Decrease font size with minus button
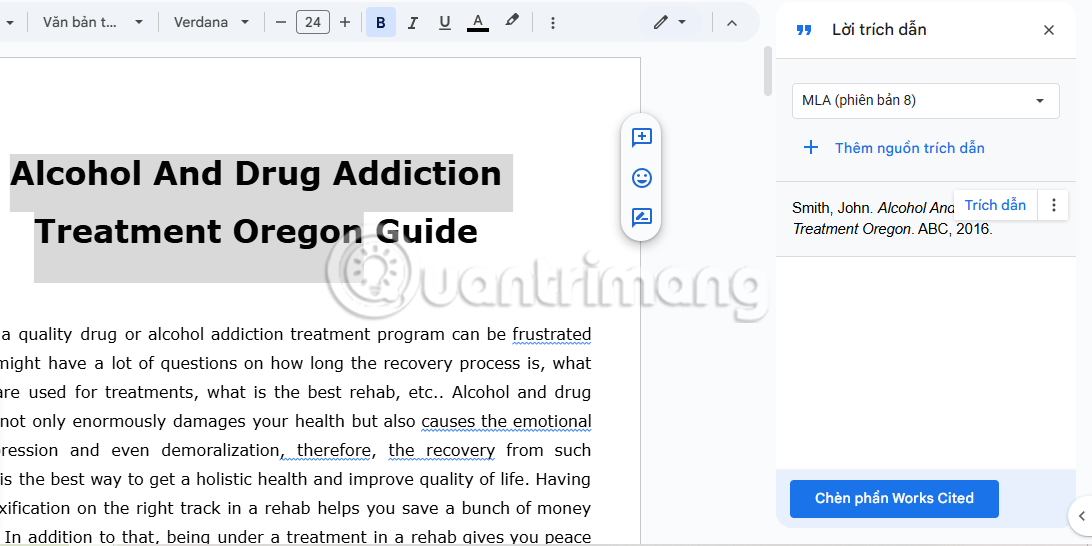 point(281,22)
